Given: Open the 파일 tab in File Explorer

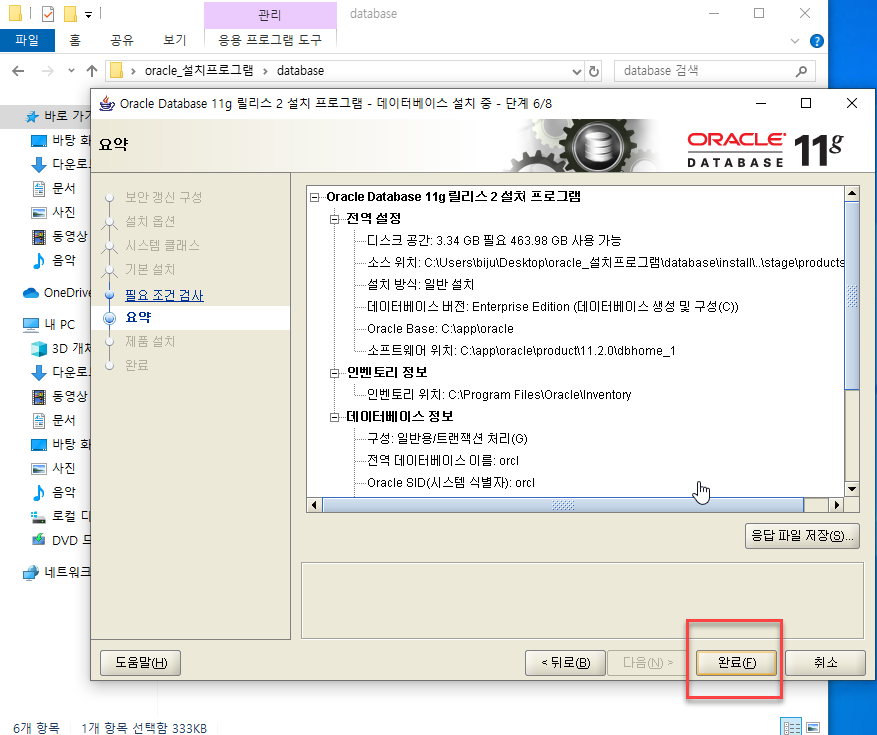Looking at the screenshot, I should [27, 40].
